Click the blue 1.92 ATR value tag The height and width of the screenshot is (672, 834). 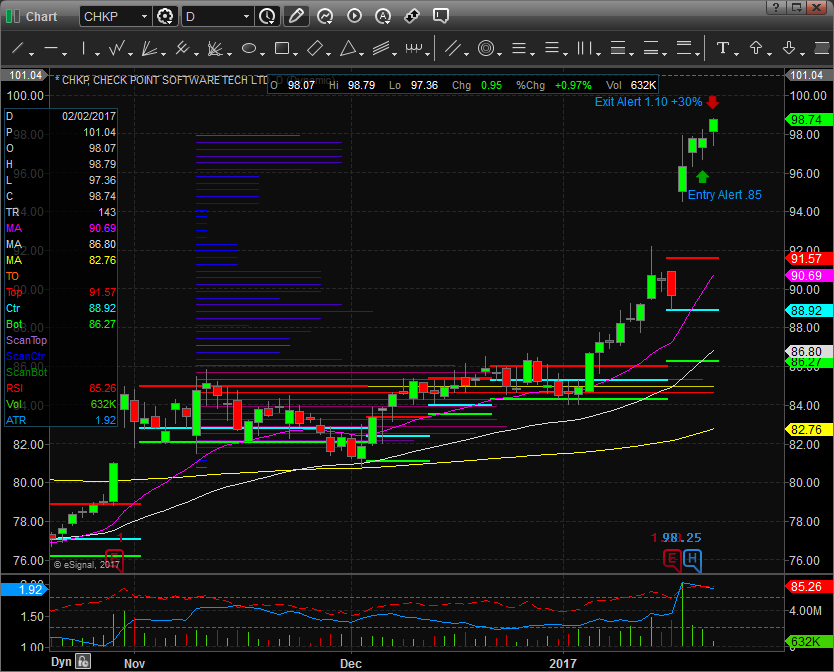point(24,590)
